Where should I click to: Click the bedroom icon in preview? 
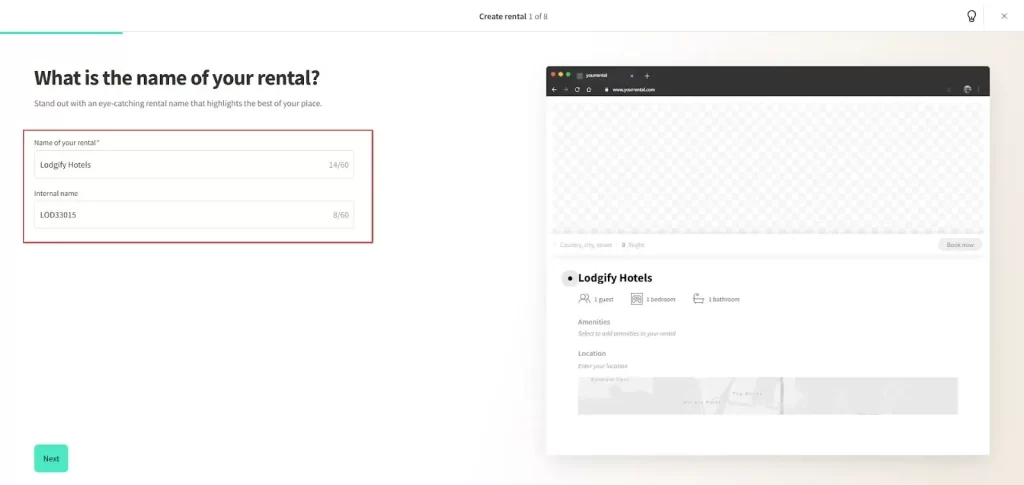click(637, 299)
